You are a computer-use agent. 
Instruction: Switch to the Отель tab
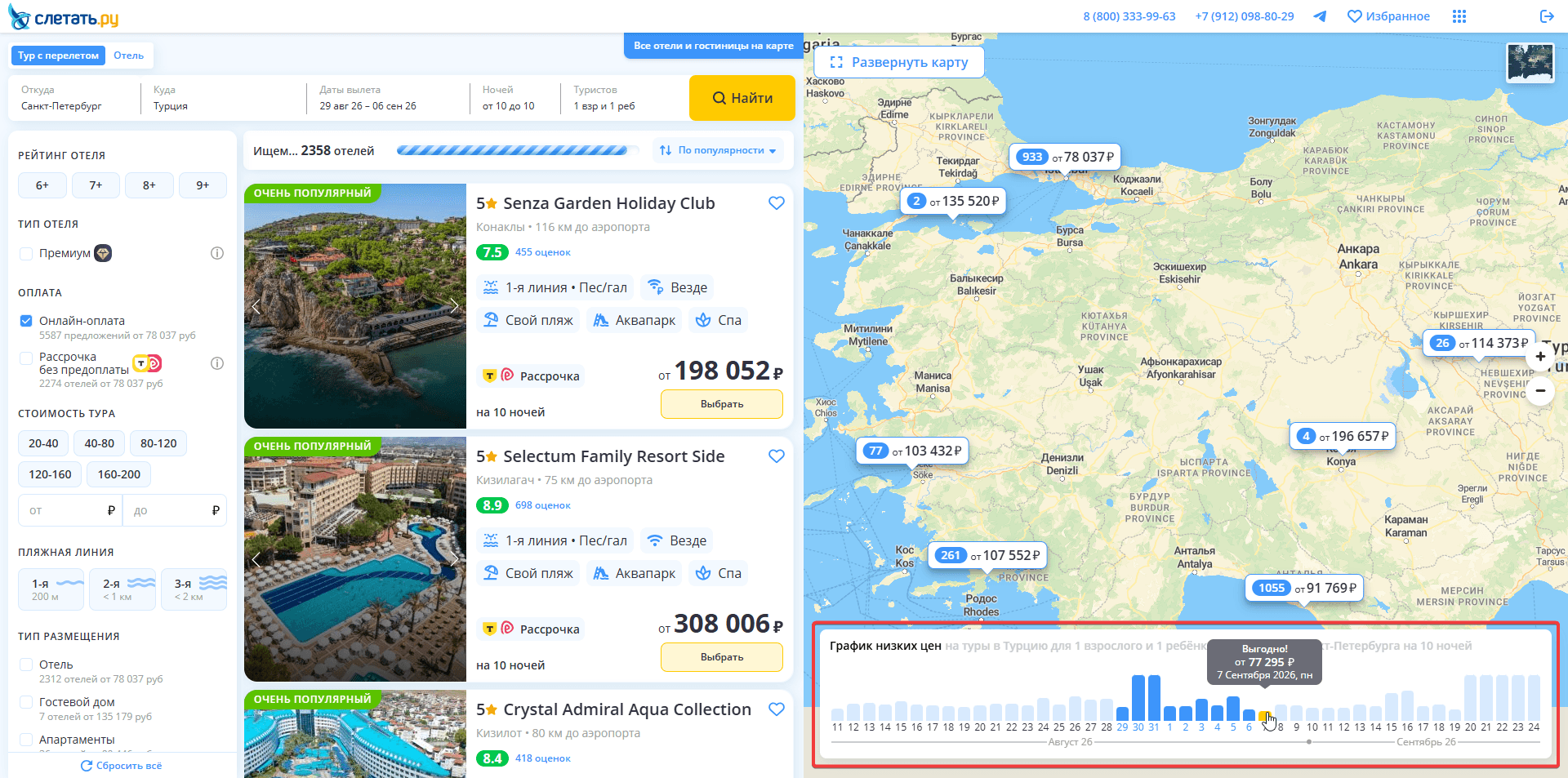tap(128, 56)
